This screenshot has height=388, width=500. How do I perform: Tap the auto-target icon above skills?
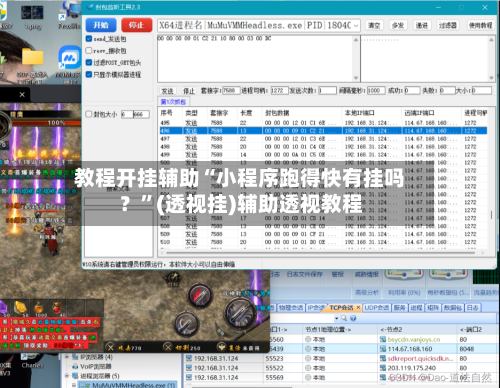172,278
